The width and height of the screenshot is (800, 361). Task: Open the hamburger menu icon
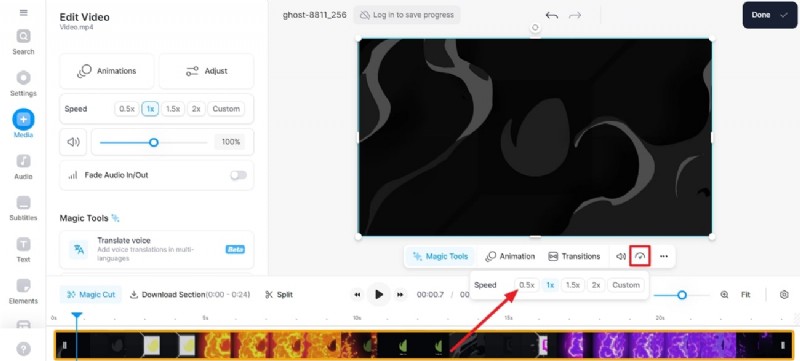pos(23,13)
